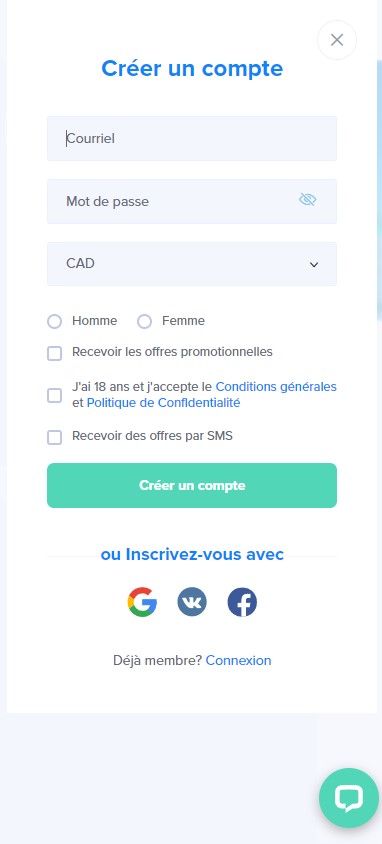Screen dimensions: 382x844
Task: Go to the Connexion link
Action: (238, 660)
